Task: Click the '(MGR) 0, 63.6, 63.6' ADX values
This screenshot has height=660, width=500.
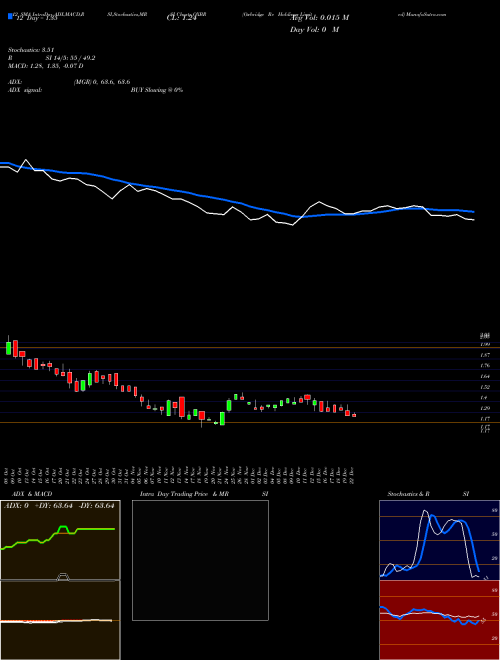Action: 101,82
